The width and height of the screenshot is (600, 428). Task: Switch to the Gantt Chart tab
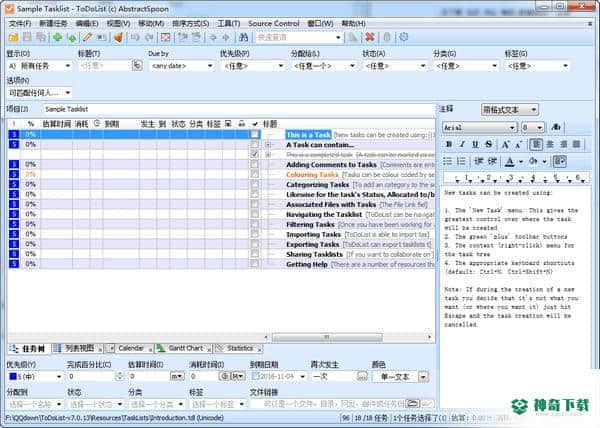(x=185, y=348)
